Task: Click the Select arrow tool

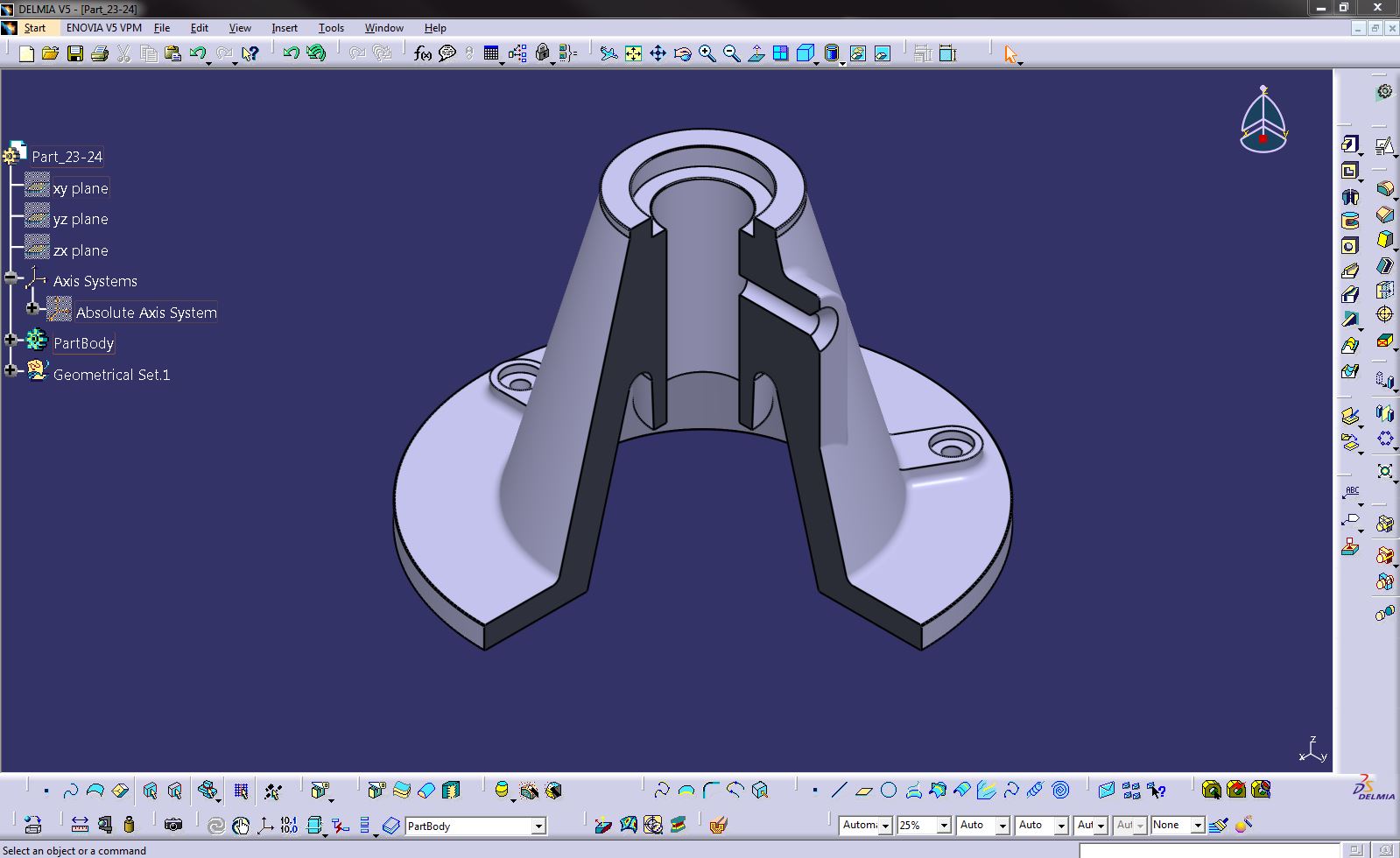Action: [1011, 54]
